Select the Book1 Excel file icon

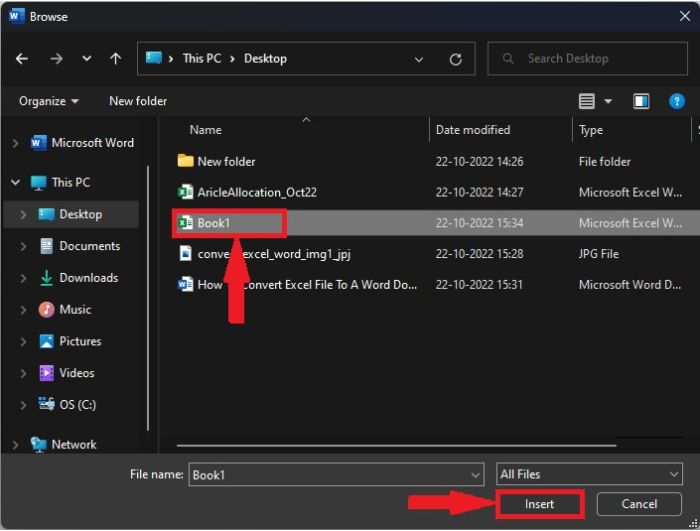tap(185, 222)
